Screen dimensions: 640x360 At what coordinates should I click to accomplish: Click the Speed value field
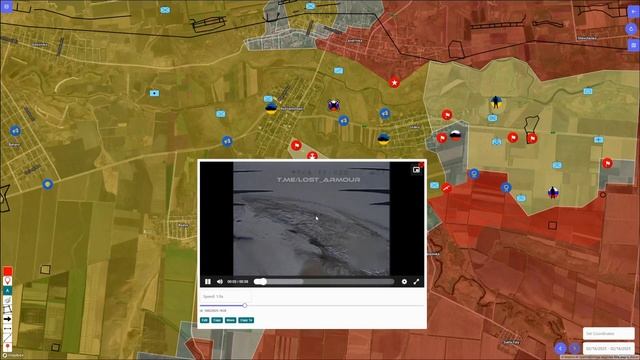point(225,296)
